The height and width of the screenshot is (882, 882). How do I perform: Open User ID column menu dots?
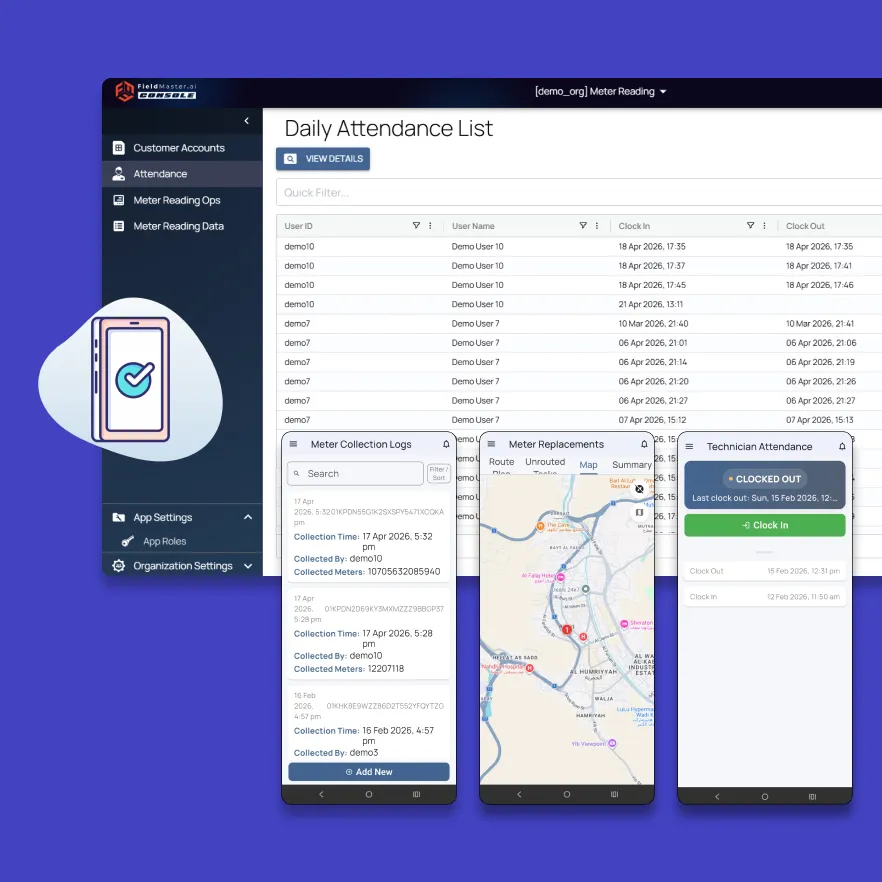[x=430, y=226]
